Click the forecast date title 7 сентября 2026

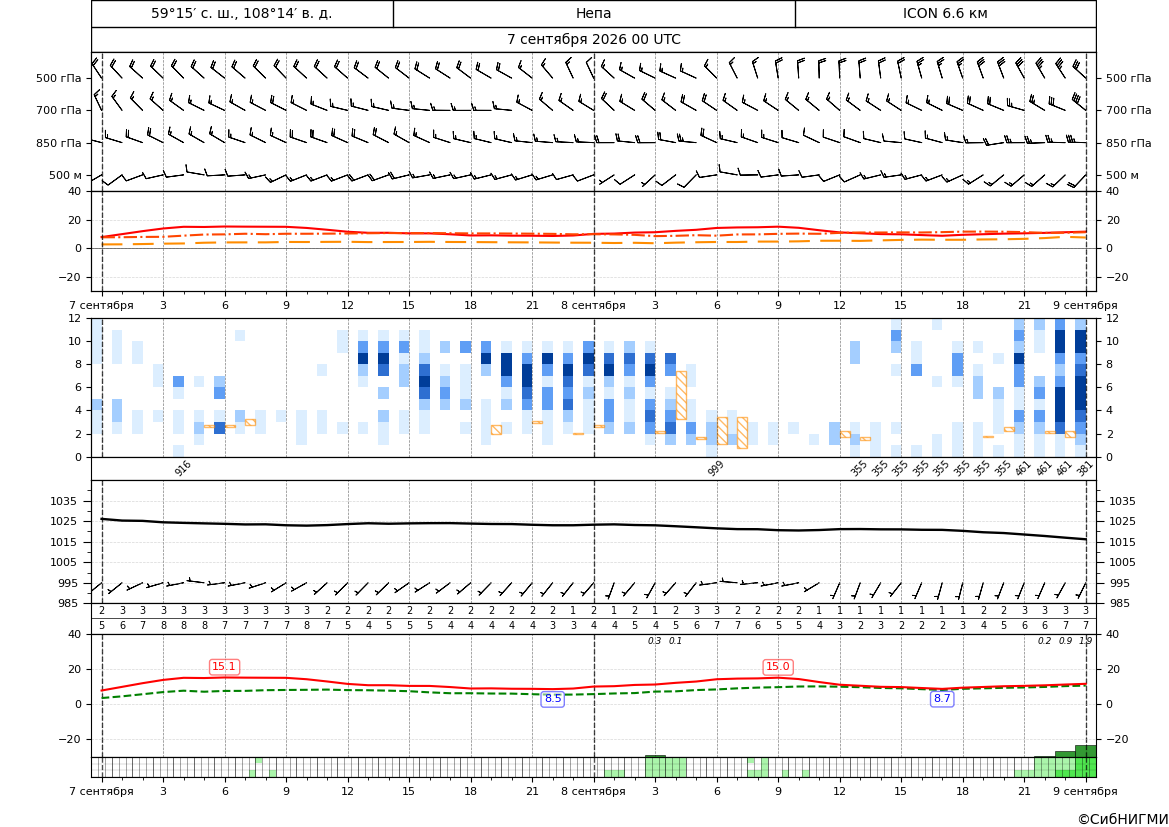pos(593,40)
